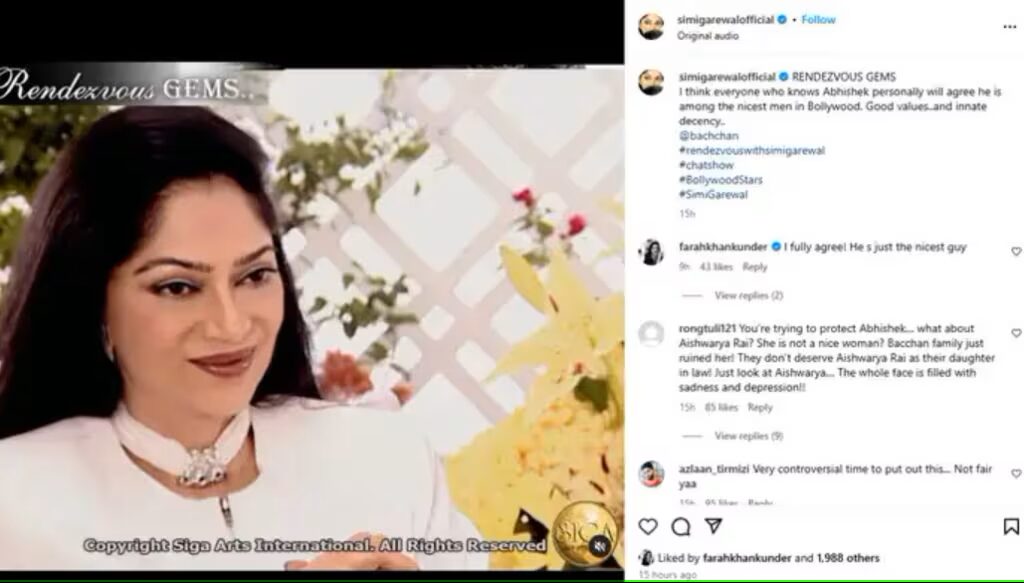Open the #BollywoodStars hashtag
The width and height of the screenshot is (1024, 583).
pyautogui.click(x=720, y=180)
